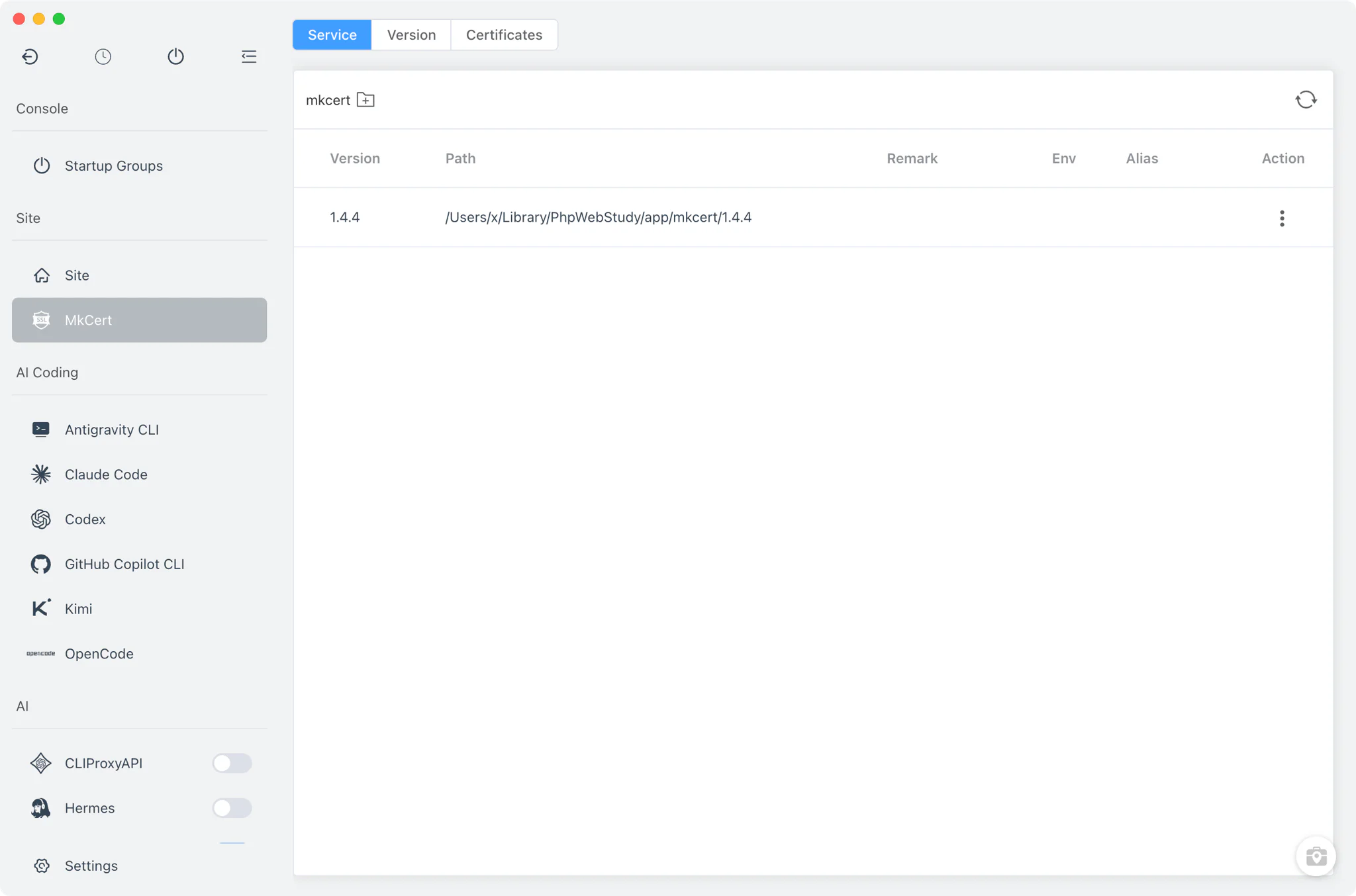Click the back/logout arrow icon in sidebar
1356x896 pixels.
[30, 56]
